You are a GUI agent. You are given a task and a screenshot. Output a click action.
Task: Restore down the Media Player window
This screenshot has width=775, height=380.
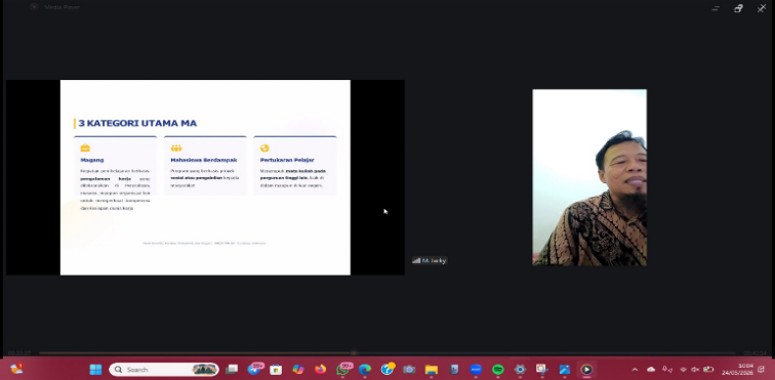coord(738,8)
